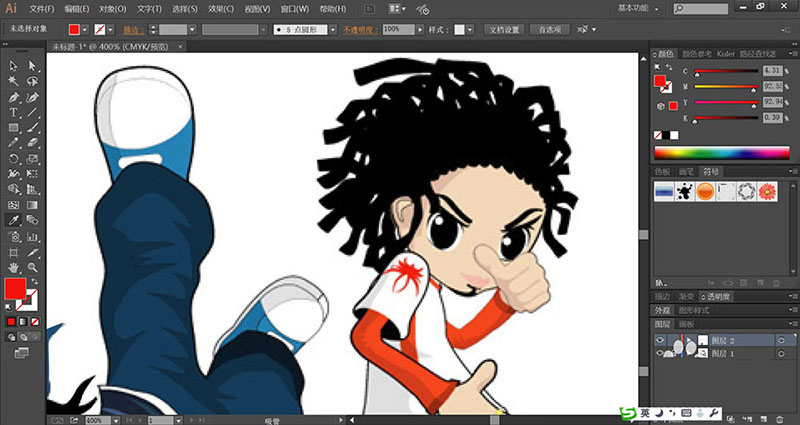
Task: Select the Lasso tool
Action: (x=32, y=81)
